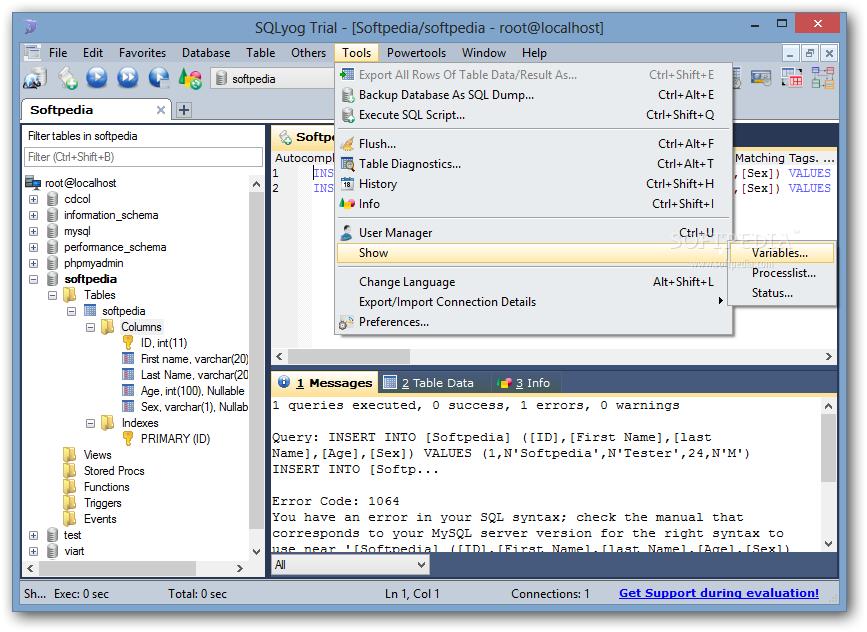Click the execute and edit result icon
This screenshot has height=632, width=867.
pos(159,77)
